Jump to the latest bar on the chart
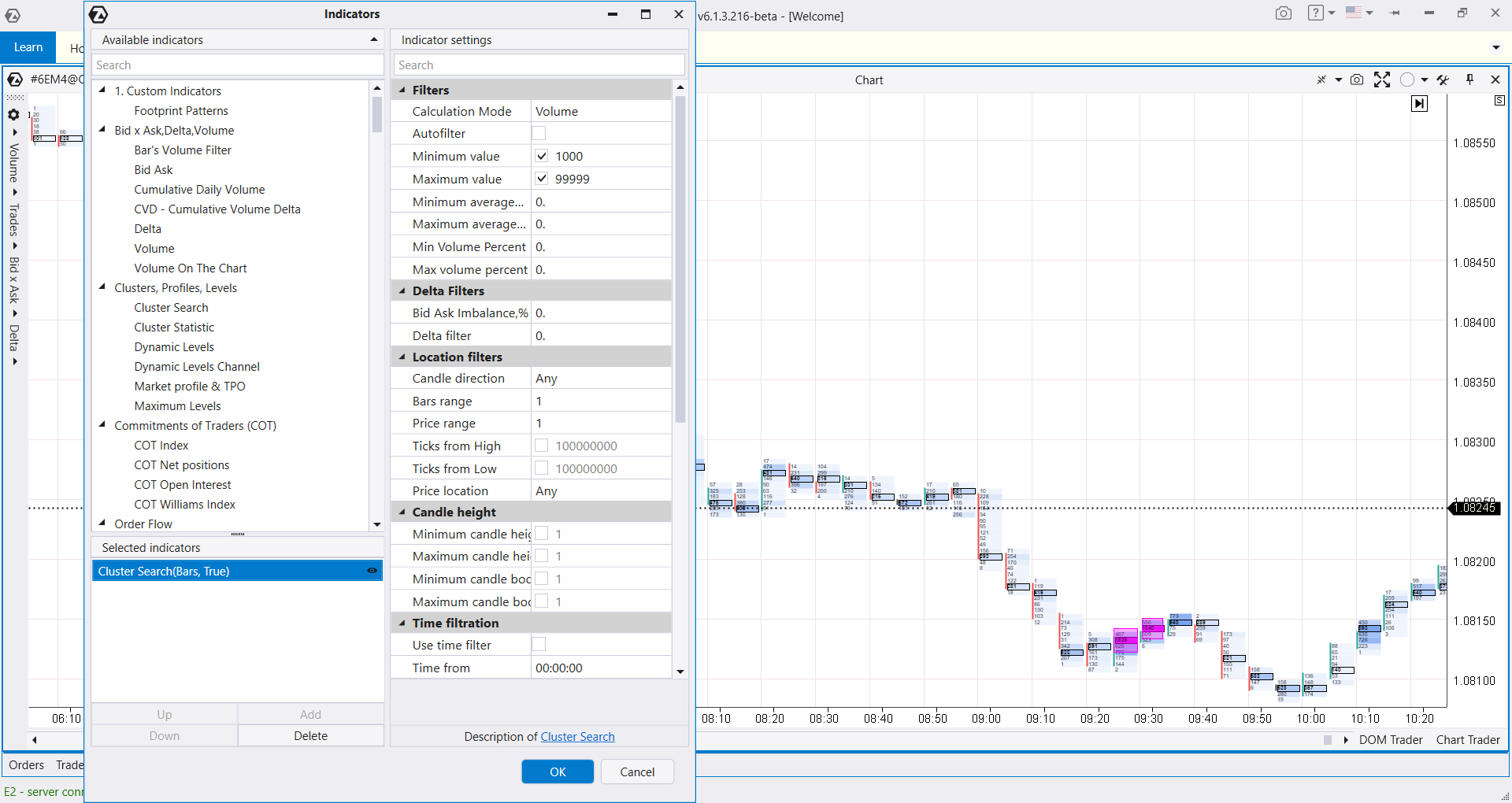The height and width of the screenshot is (803, 1512). (x=1419, y=103)
